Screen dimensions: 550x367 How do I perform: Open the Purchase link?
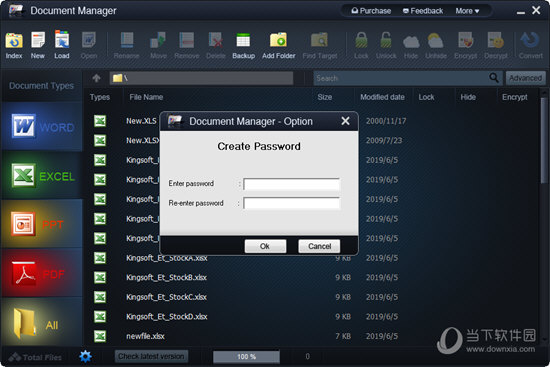tap(371, 11)
